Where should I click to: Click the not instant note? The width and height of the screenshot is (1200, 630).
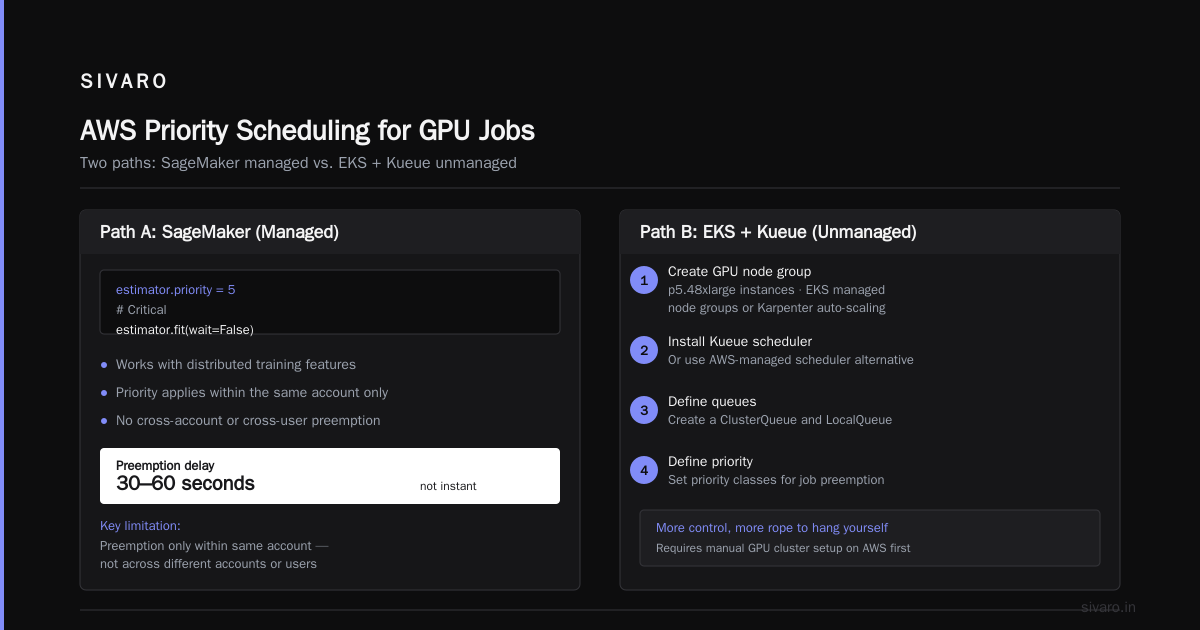point(448,486)
